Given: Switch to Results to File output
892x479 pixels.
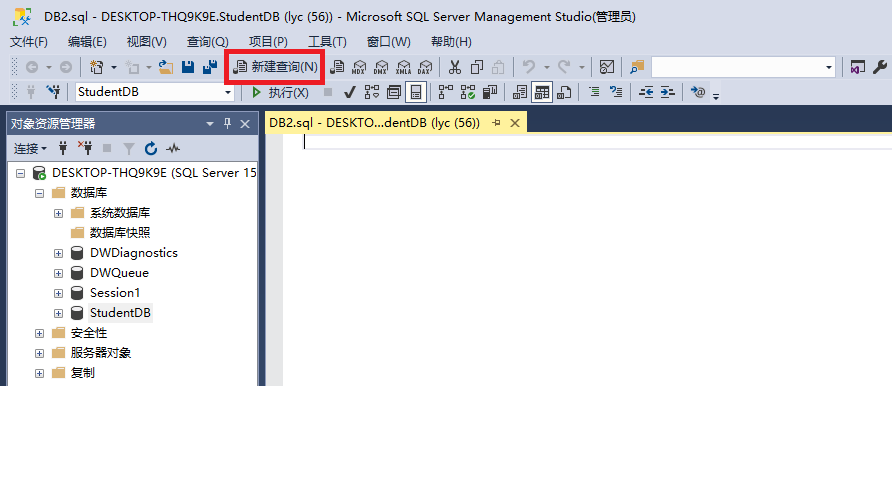Looking at the screenshot, I should [564, 92].
